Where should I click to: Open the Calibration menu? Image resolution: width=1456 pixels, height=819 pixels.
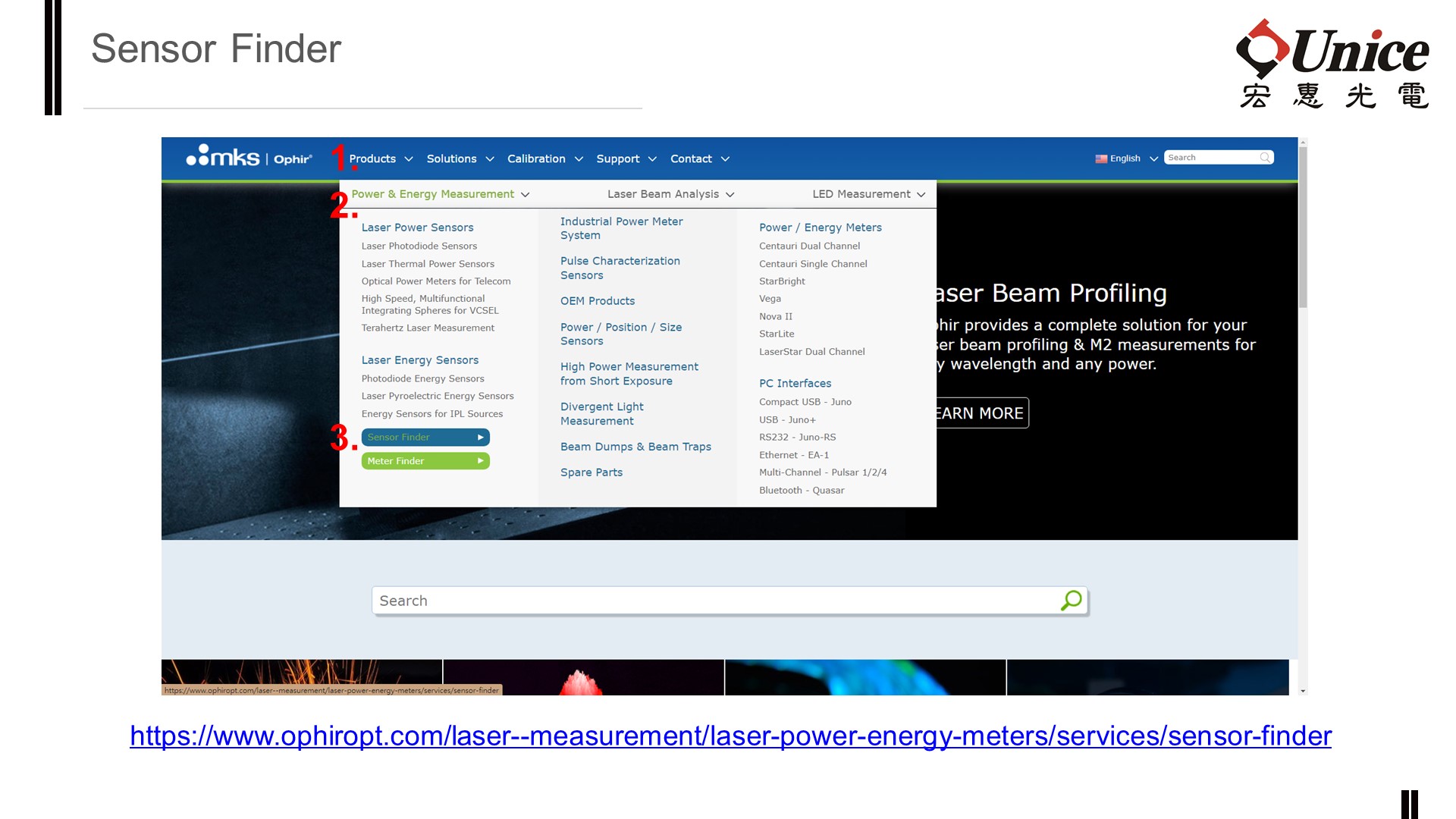click(x=536, y=158)
